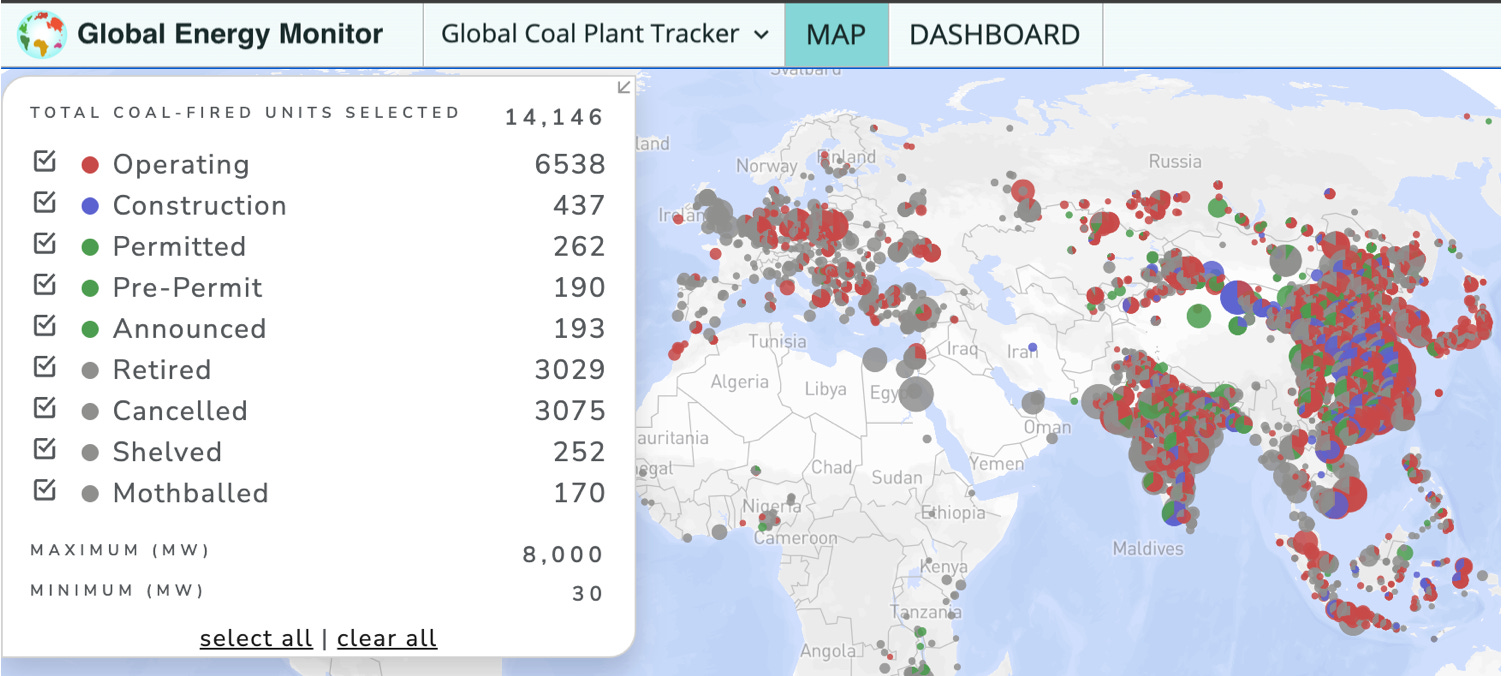Click the Ethiopia label on the map
Screen dimensions: 1504x676
tap(954, 513)
